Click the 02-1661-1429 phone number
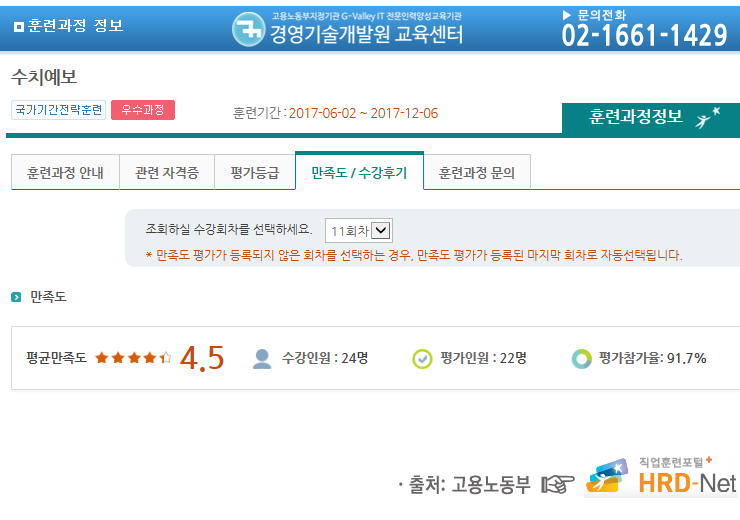 (x=644, y=35)
